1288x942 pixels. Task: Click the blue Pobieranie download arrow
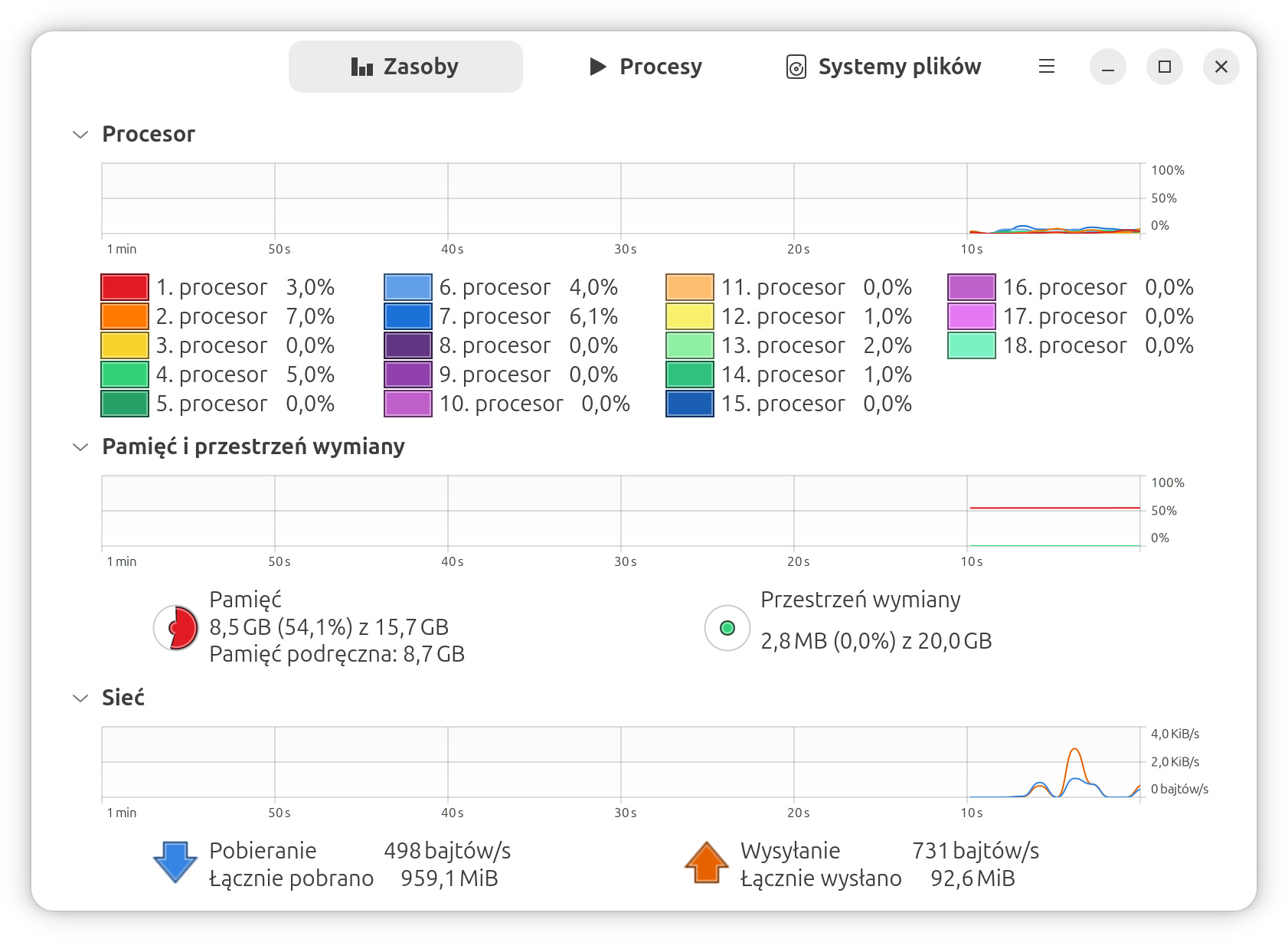(175, 862)
